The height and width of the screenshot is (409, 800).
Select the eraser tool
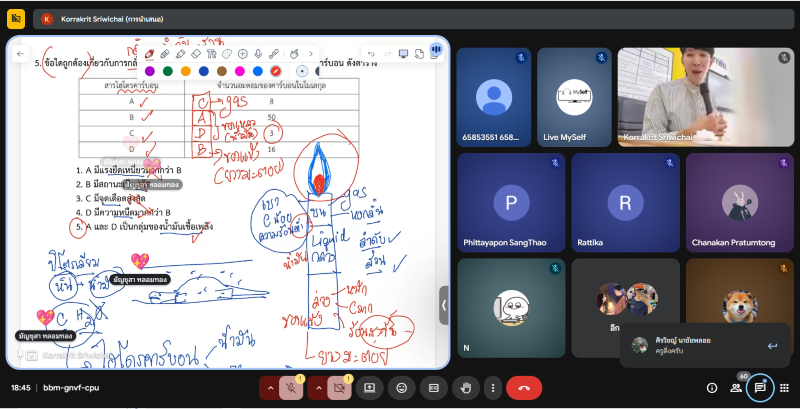tap(196, 53)
